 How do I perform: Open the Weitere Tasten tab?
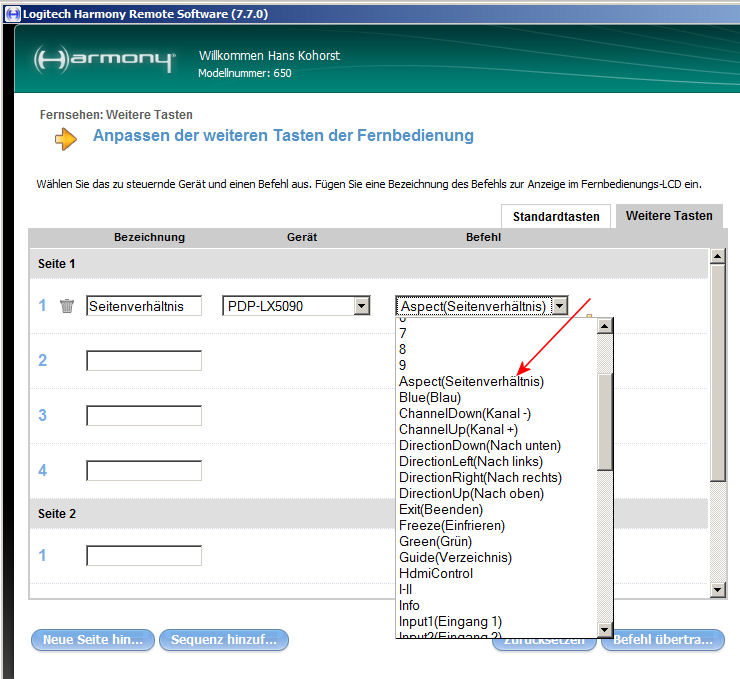coord(669,215)
